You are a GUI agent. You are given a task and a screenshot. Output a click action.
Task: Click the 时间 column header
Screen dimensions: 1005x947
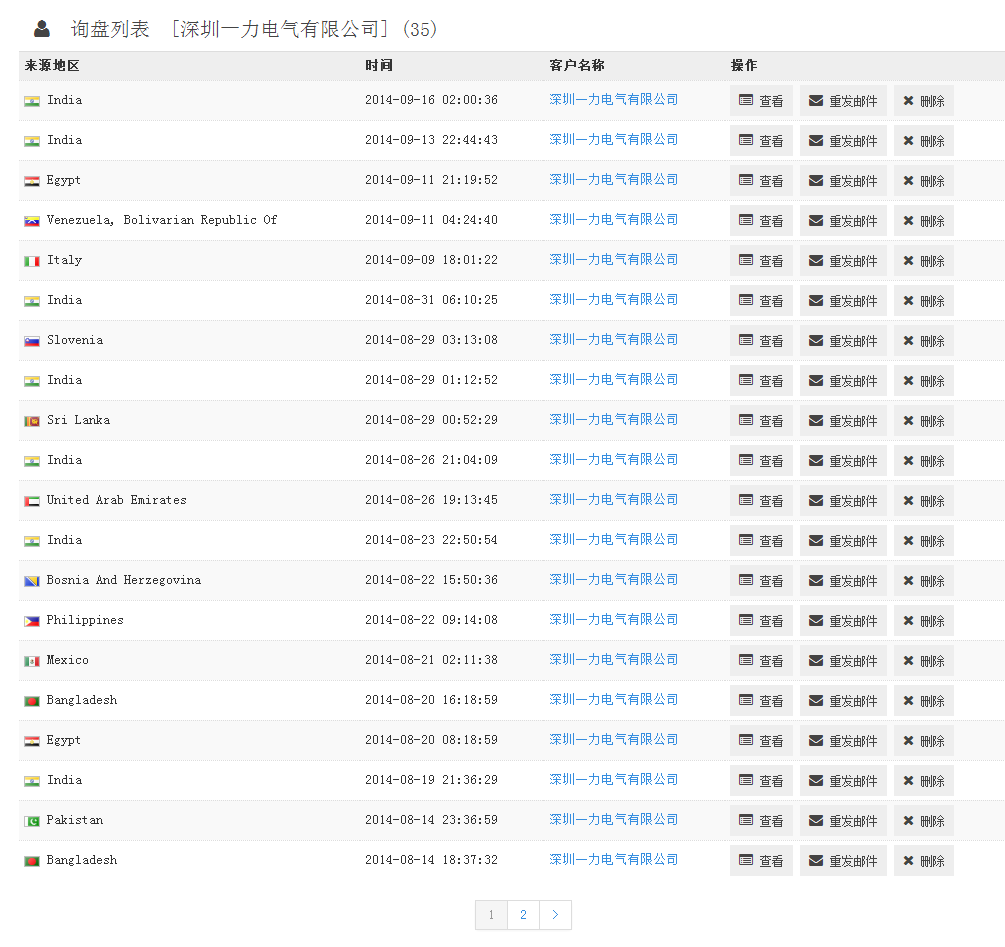point(379,66)
